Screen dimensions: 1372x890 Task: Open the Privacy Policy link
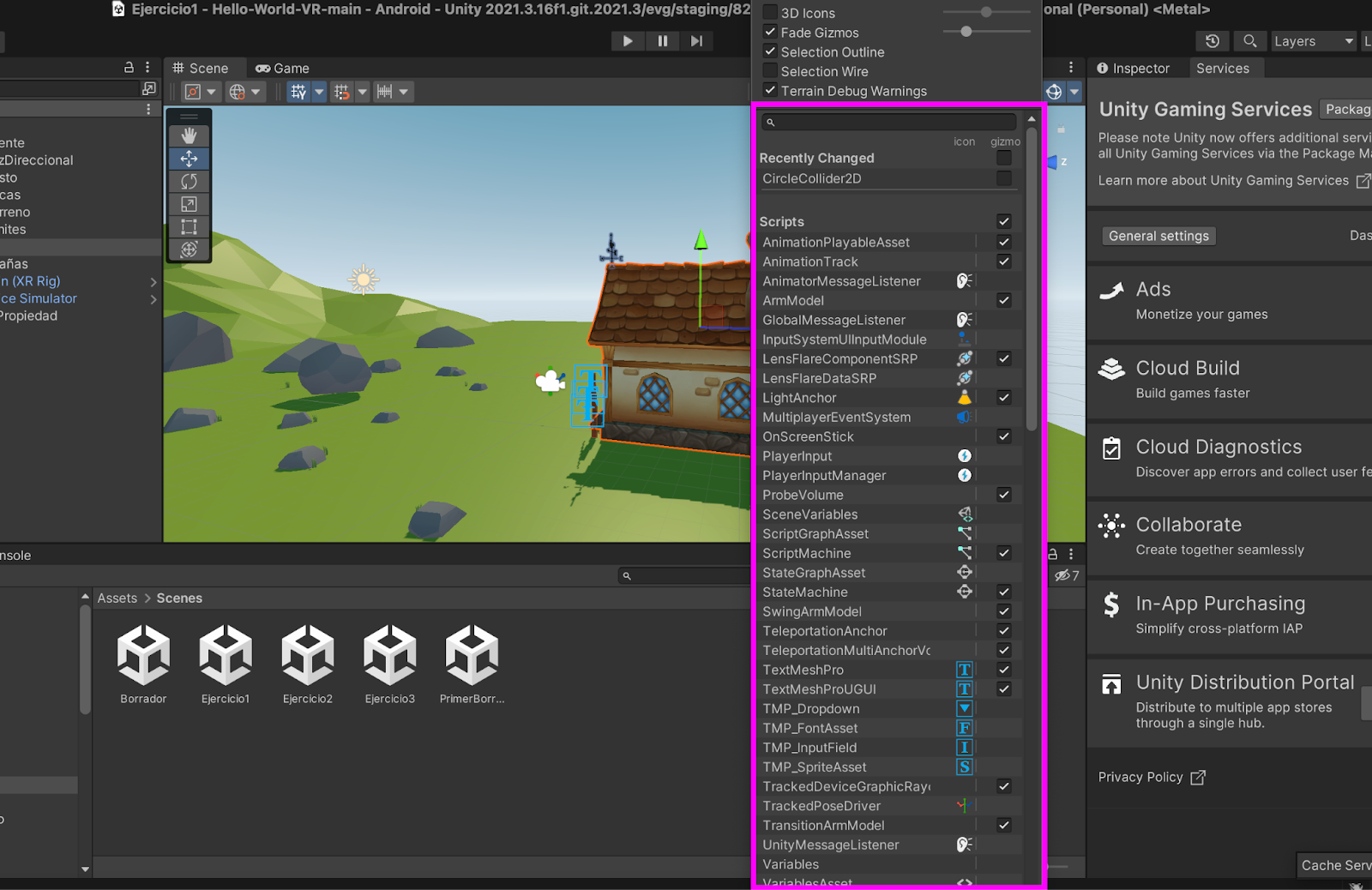click(x=1152, y=777)
